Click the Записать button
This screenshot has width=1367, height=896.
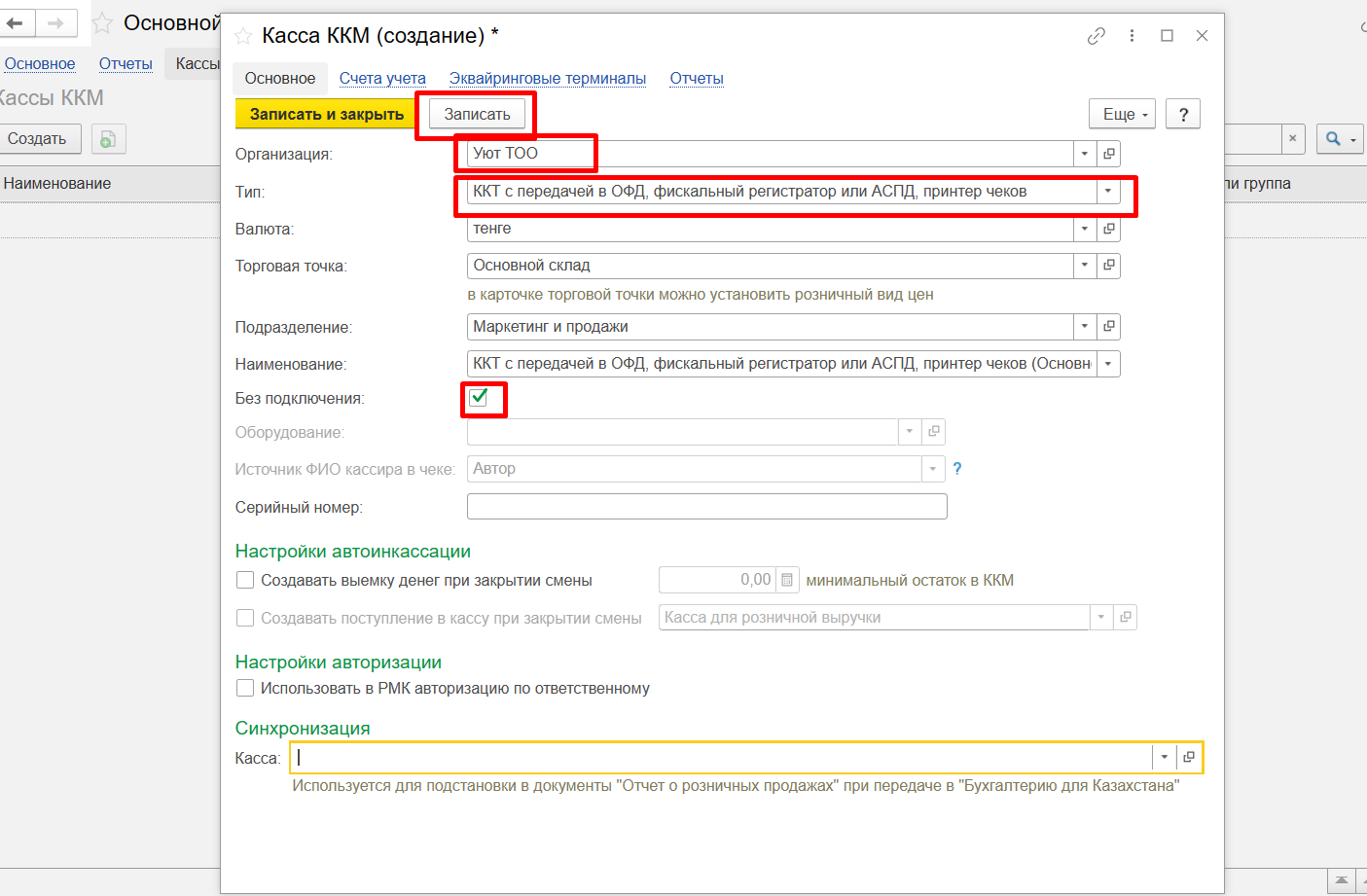(x=477, y=114)
